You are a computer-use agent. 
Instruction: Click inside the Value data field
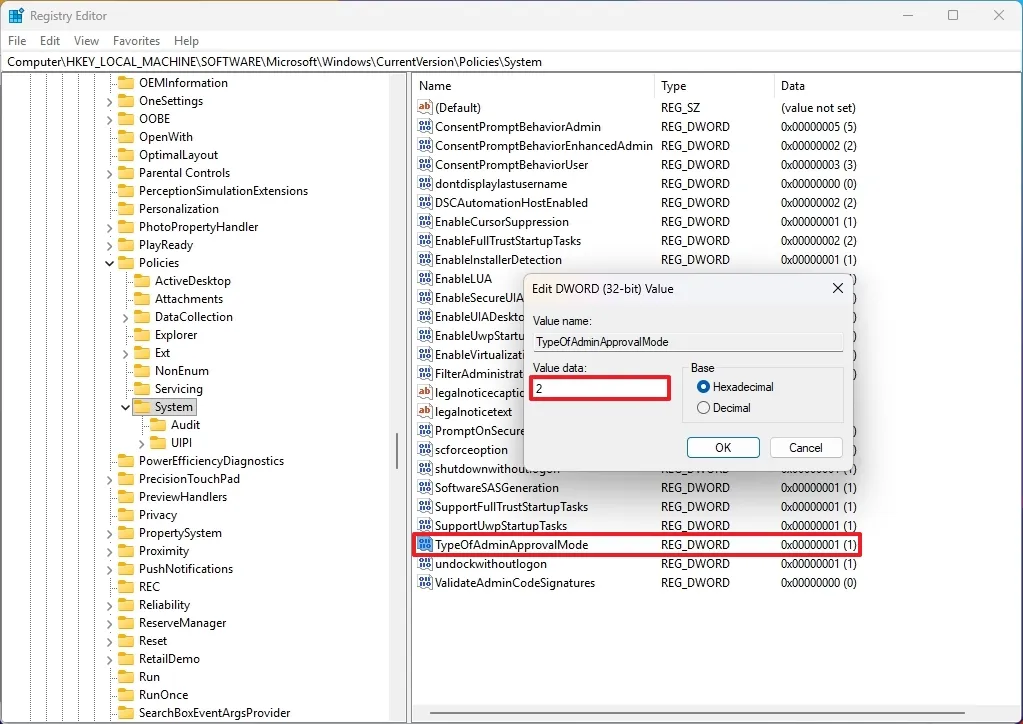598,388
